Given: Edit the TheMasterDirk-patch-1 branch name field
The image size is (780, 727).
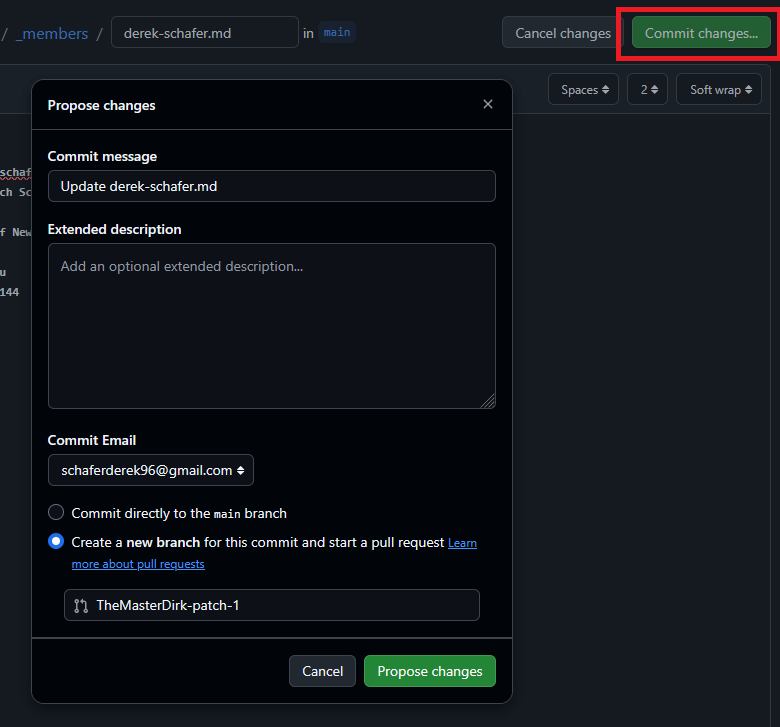Looking at the screenshot, I should click(272, 605).
